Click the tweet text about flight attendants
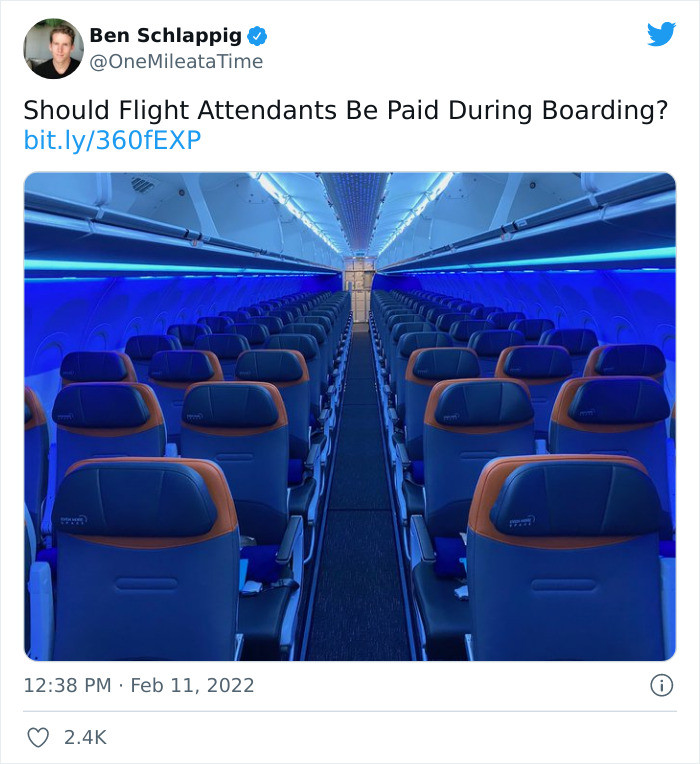700x764 pixels. [x=345, y=110]
